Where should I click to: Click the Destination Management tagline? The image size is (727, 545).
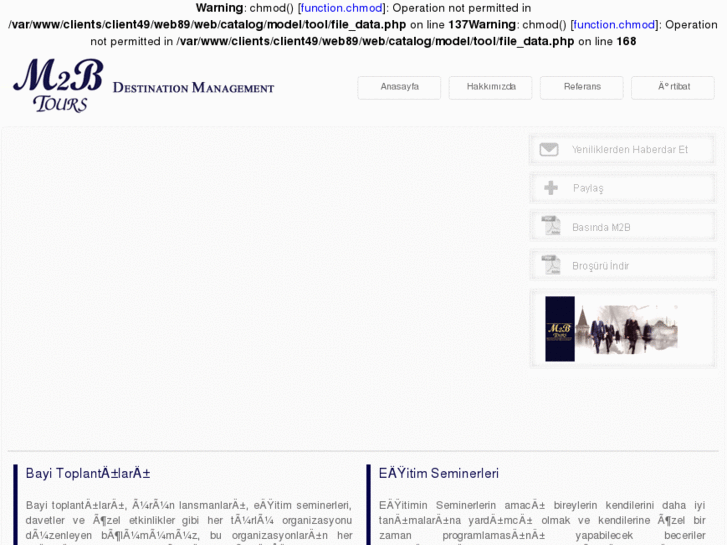pyautogui.click(x=193, y=87)
